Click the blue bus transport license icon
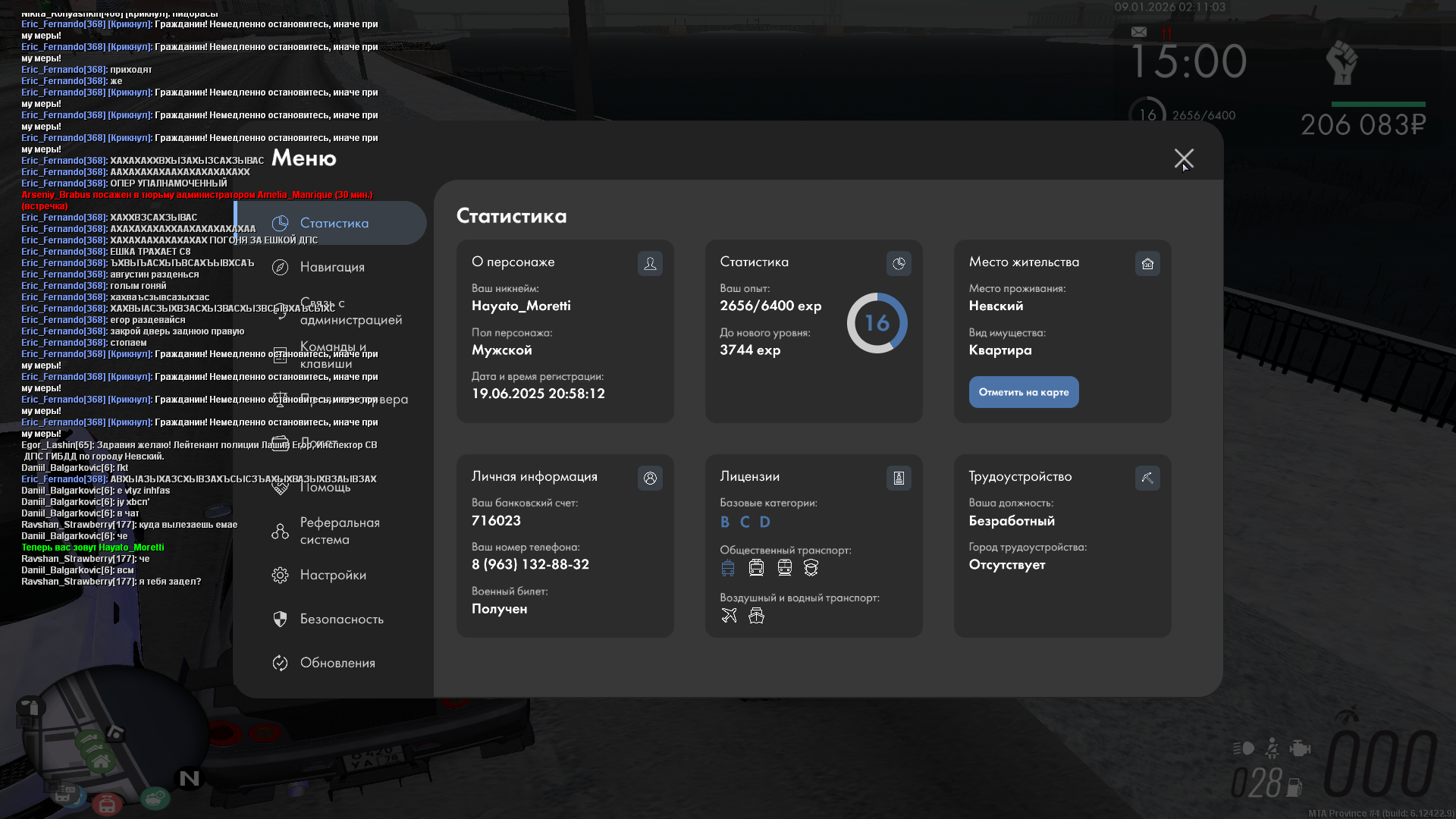 [x=728, y=568]
